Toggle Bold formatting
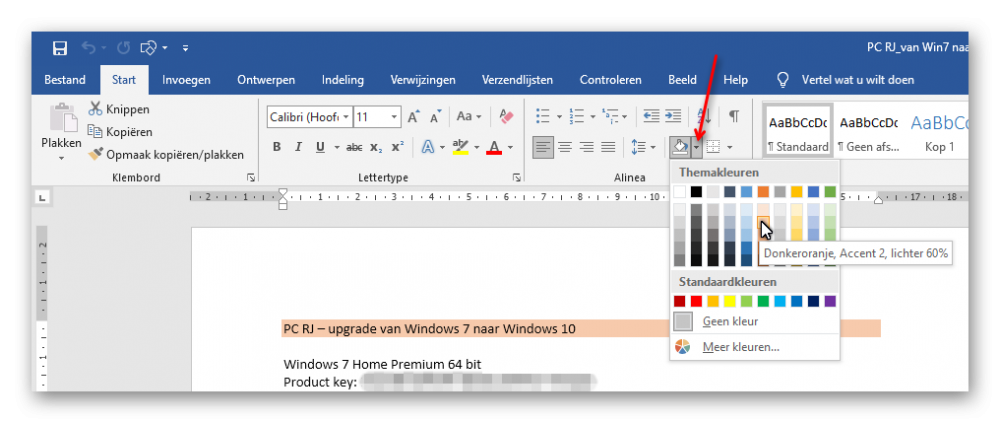This screenshot has height=423, width=1000. click(x=277, y=147)
